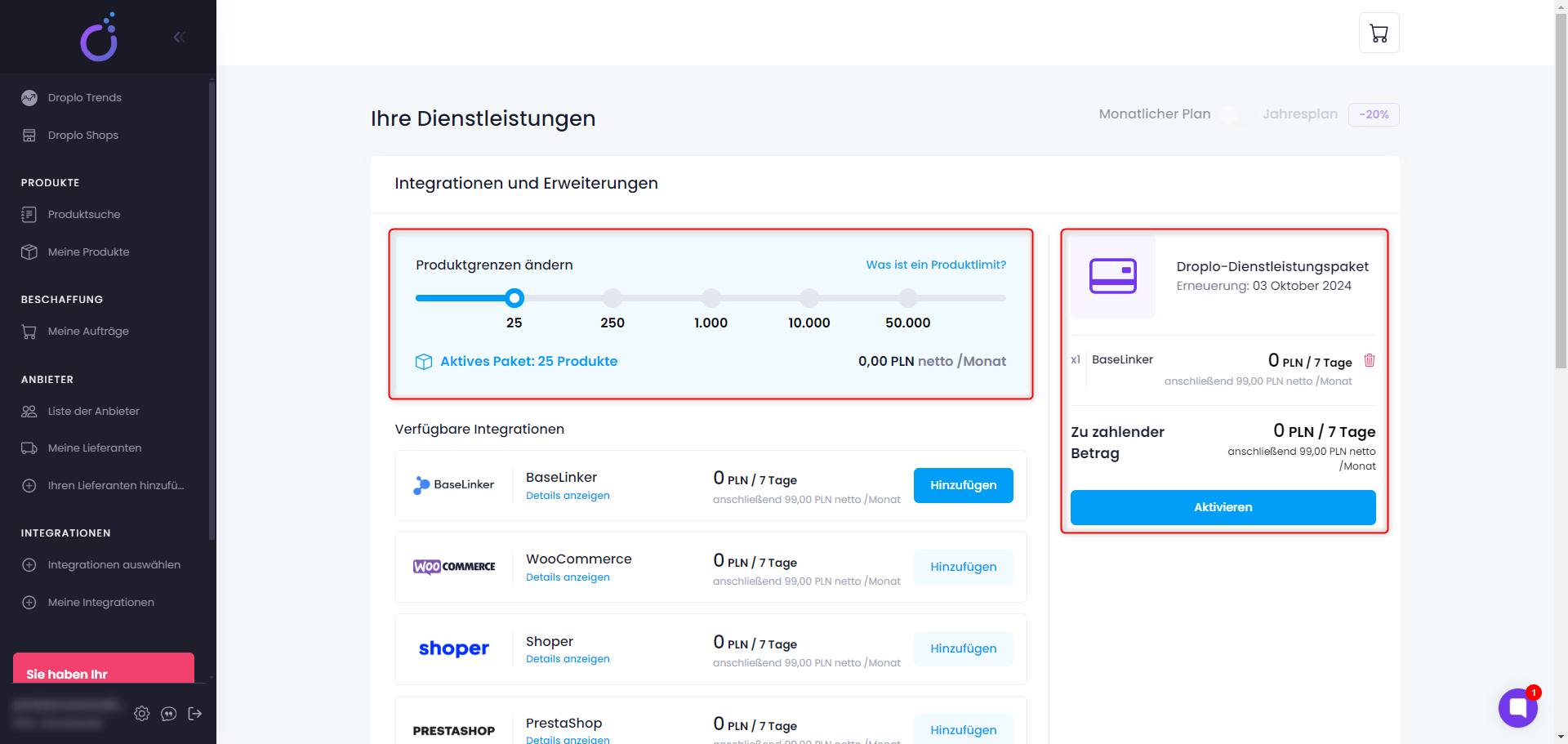This screenshot has height=744, width=1568.
Task: Set product limit slider to 10.000
Action: pos(809,298)
